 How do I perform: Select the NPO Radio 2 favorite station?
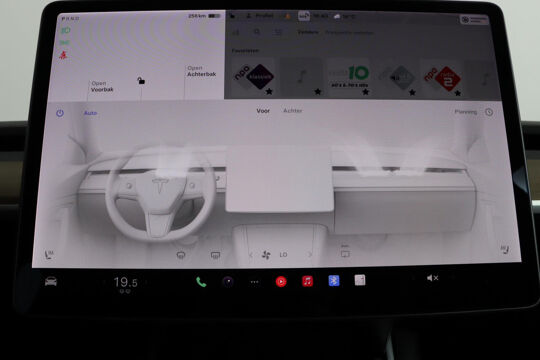[x=443, y=79]
